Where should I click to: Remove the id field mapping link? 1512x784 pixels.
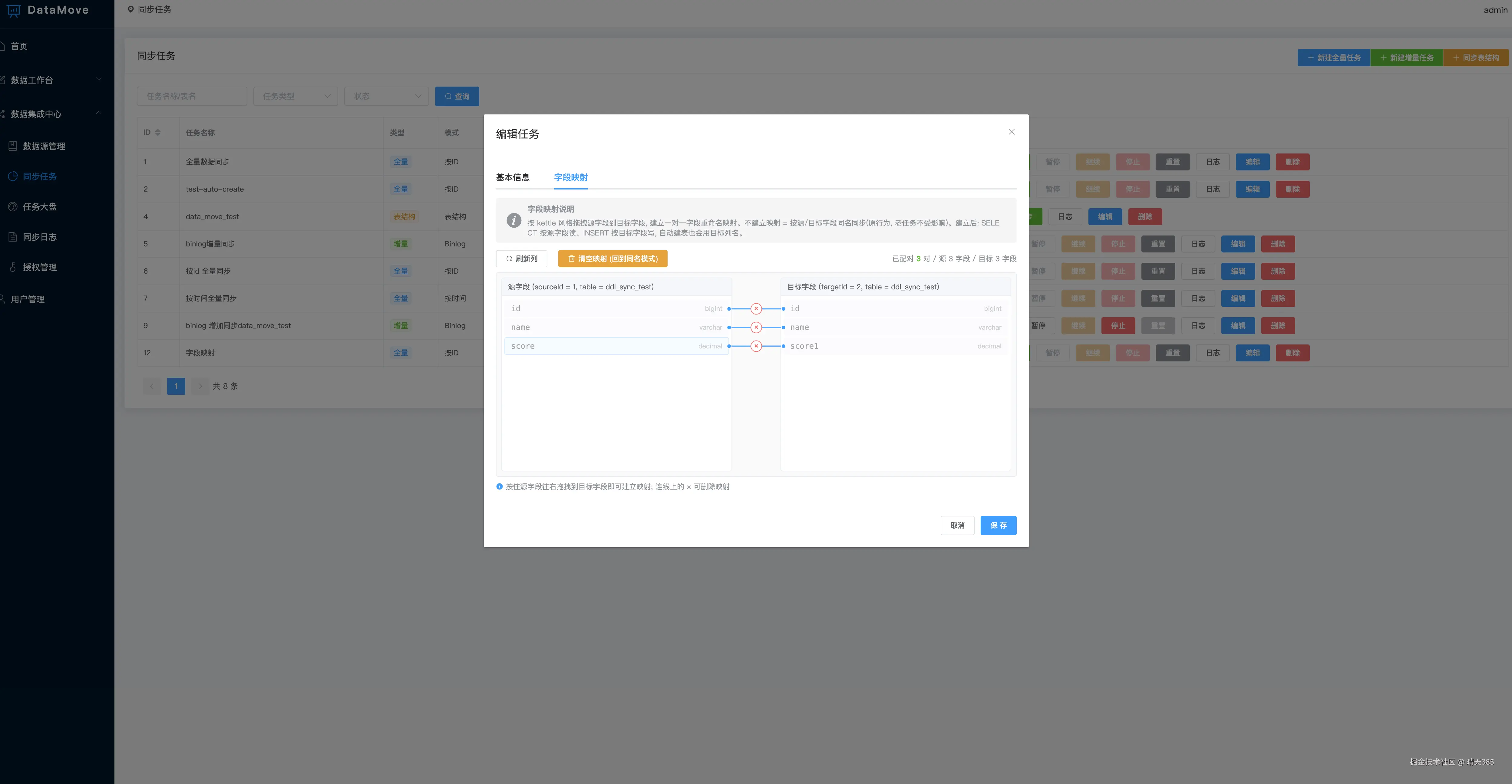[x=756, y=309]
